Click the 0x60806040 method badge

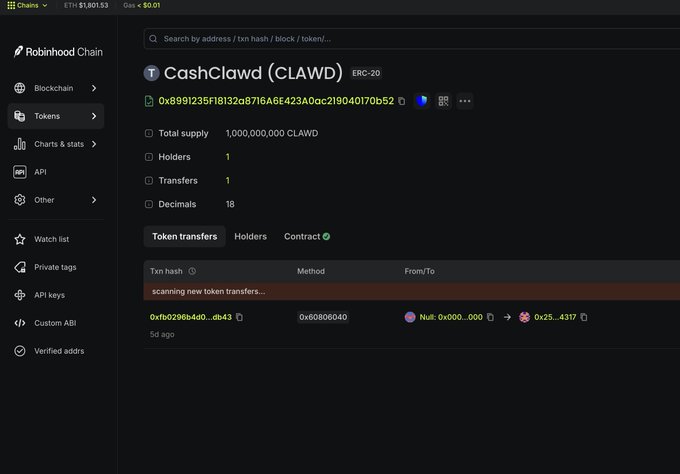pos(323,317)
